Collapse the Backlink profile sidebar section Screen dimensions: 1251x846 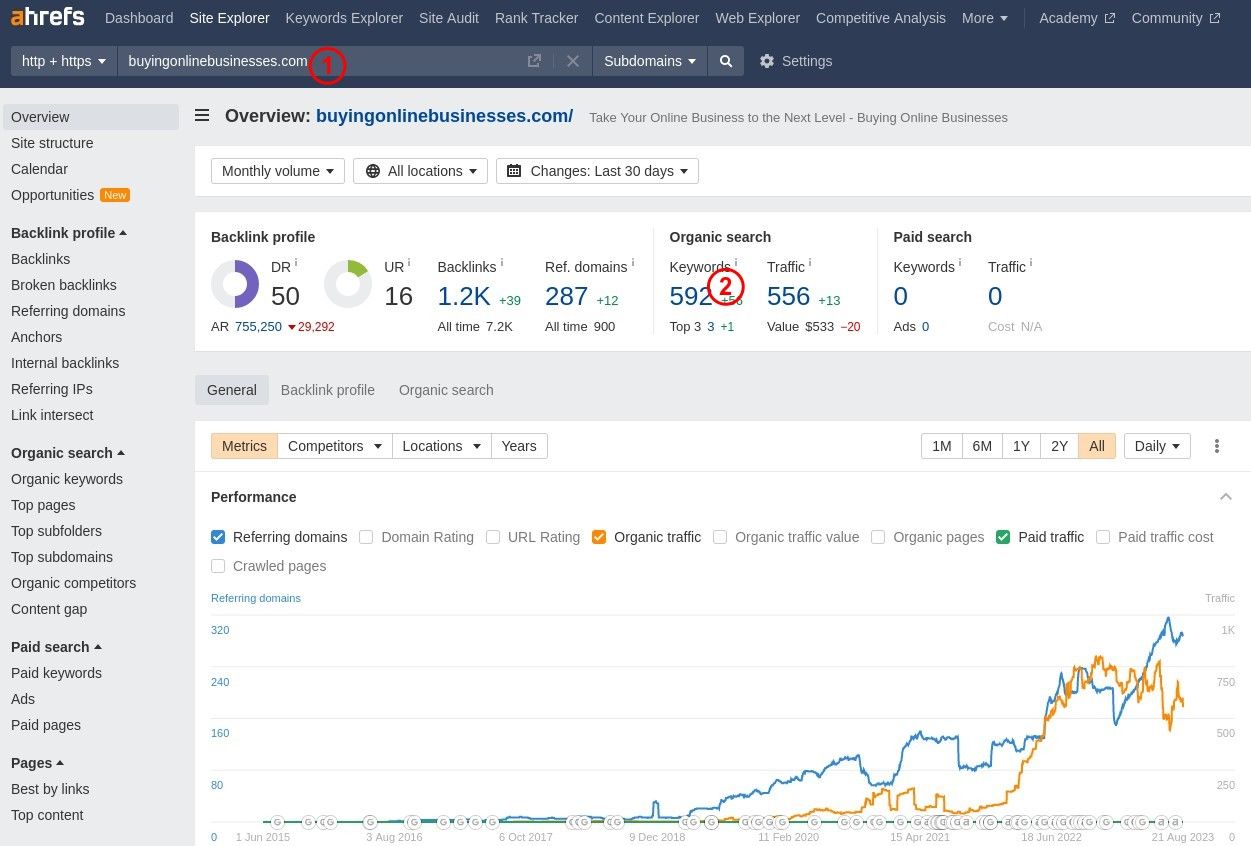[69, 233]
